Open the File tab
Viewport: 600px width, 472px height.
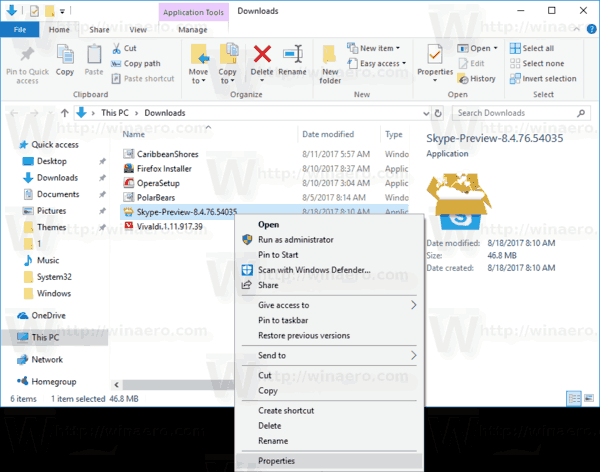(x=20, y=29)
